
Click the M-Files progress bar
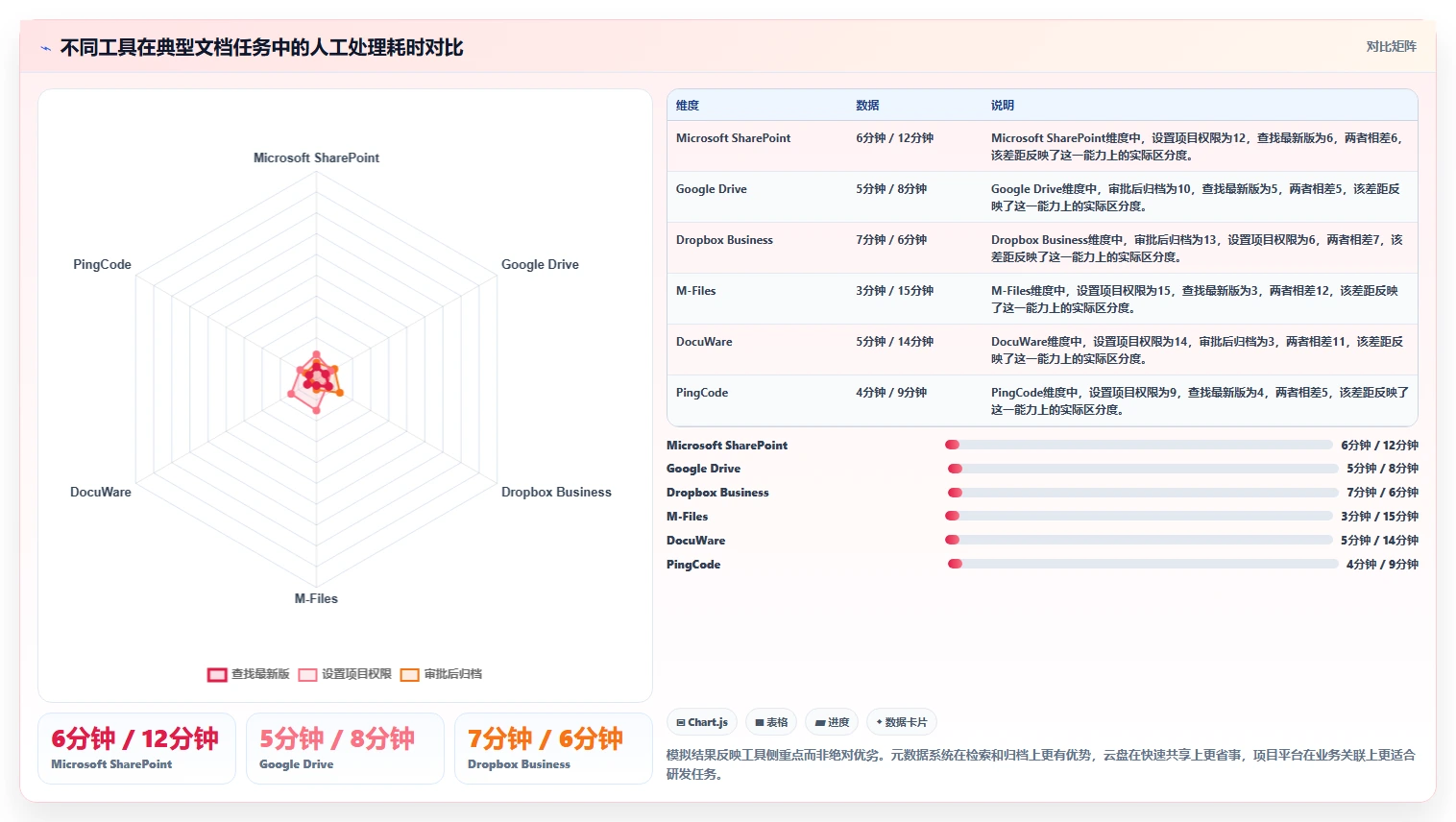pos(1139,516)
